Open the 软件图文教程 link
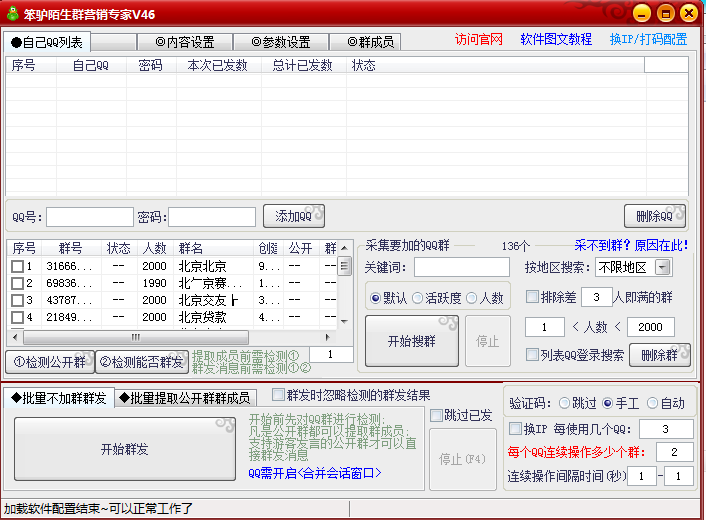Screen dimensions: 706x520 [556, 40]
